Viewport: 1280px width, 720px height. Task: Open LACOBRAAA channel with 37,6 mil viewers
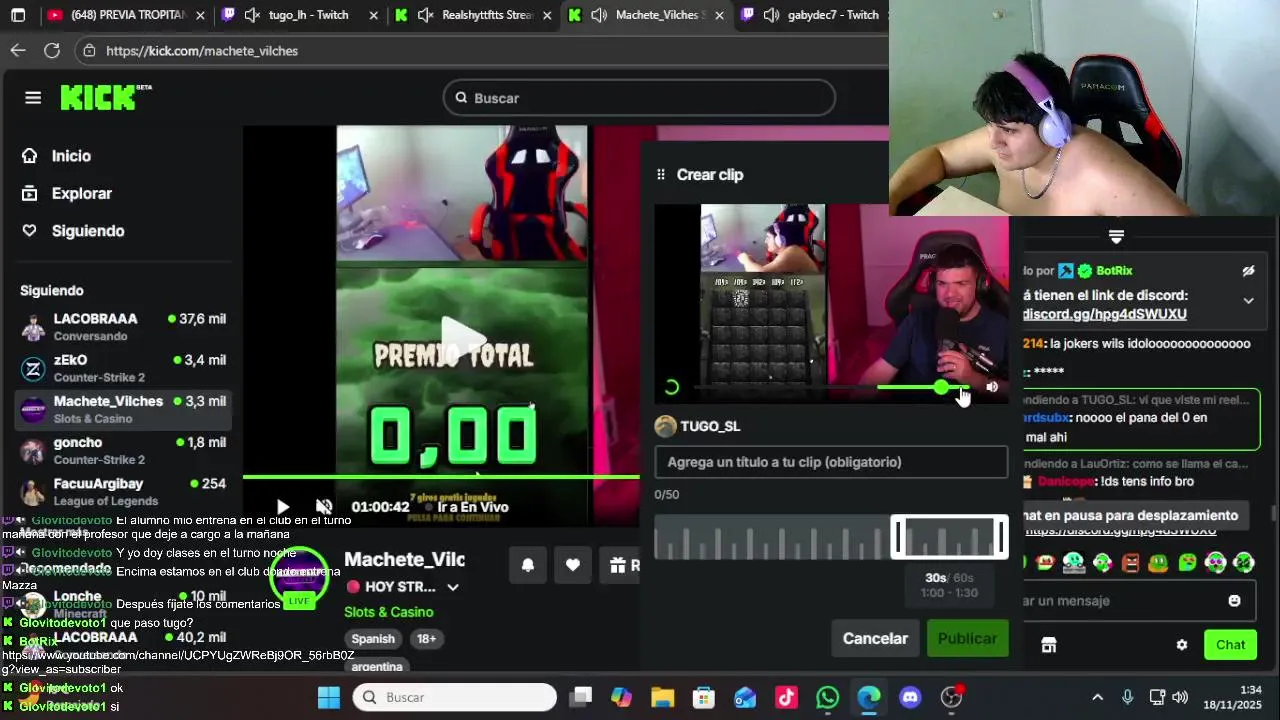pos(124,326)
